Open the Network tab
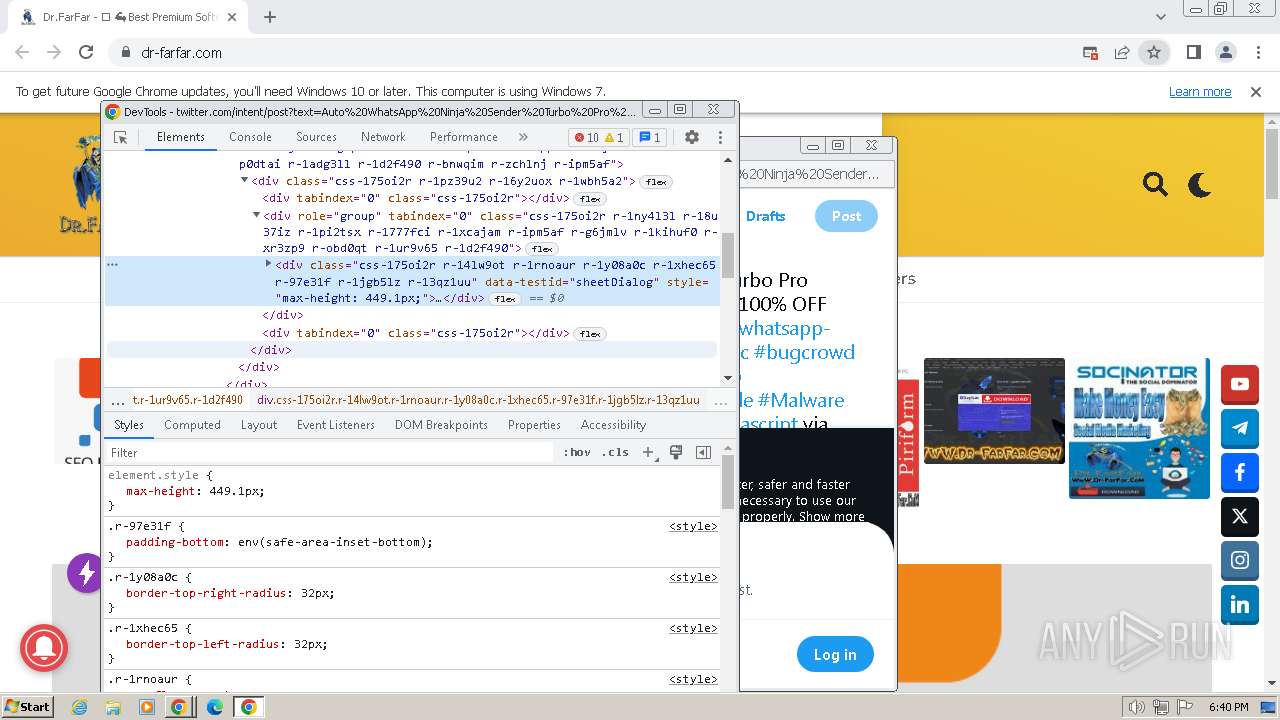 [383, 137]
